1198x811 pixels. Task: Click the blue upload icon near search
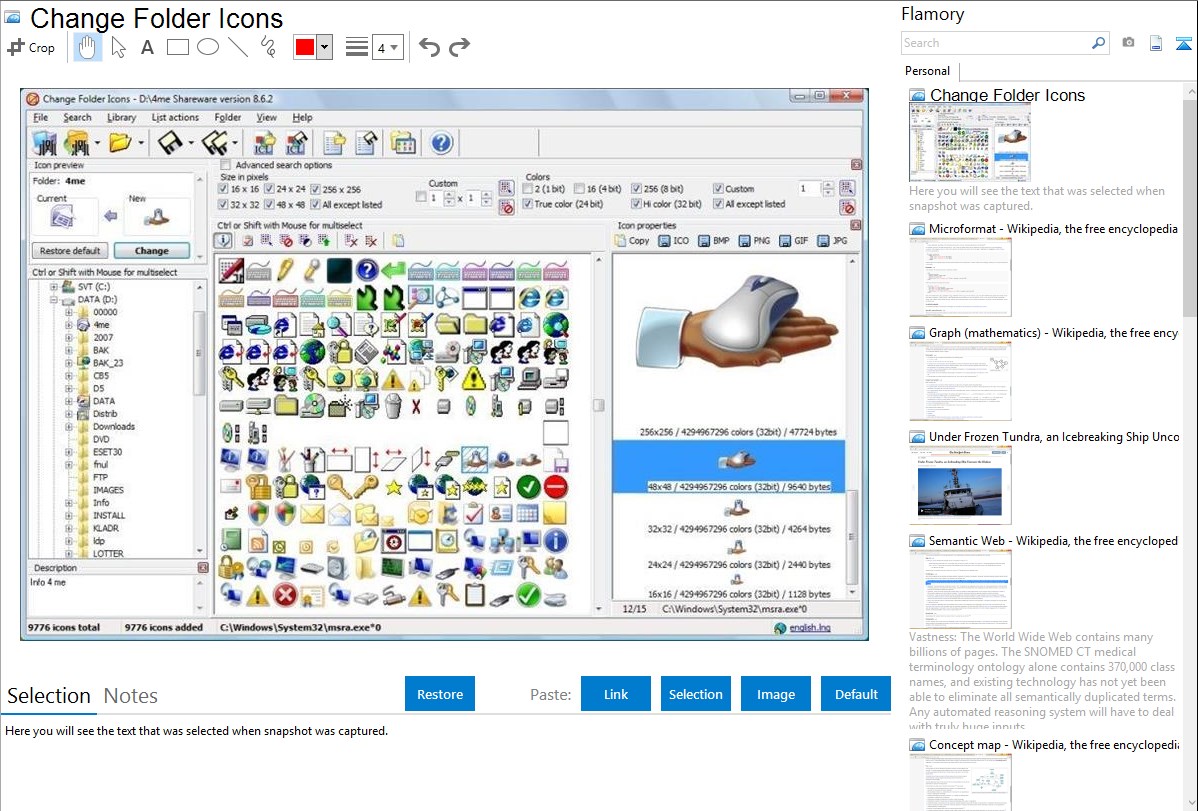[1183, 44]
